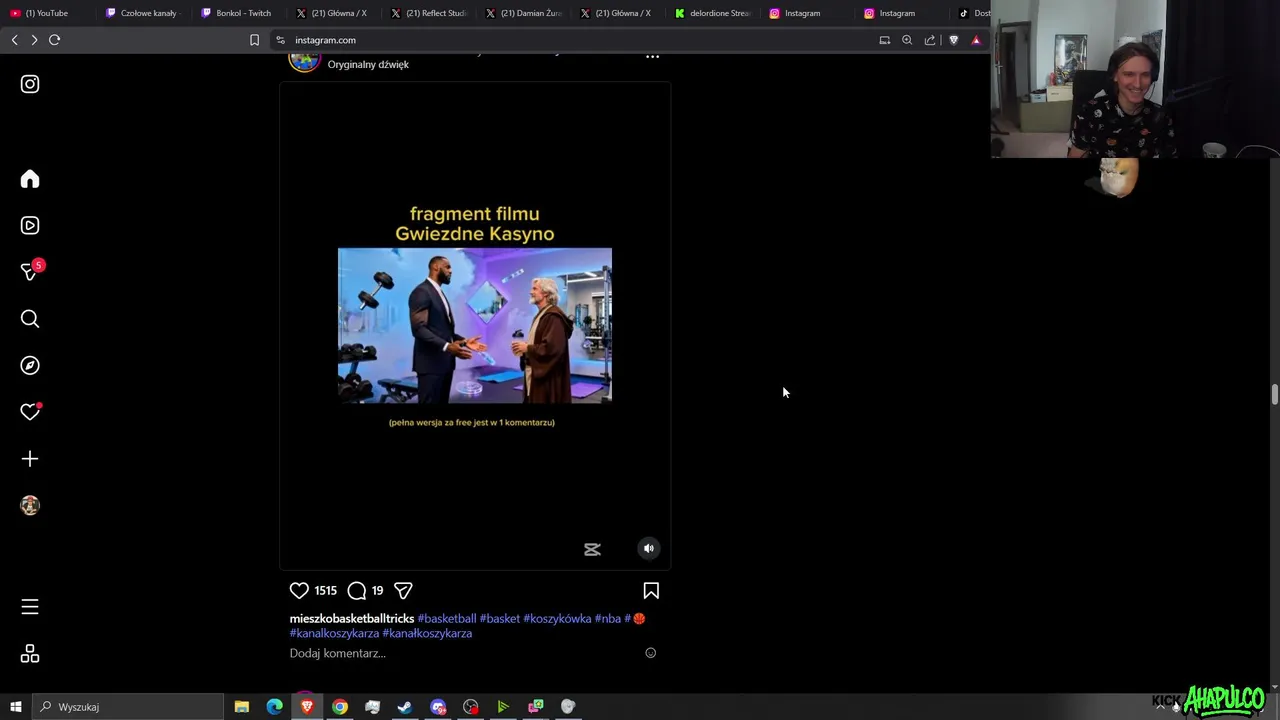Click the Wyszukaj taskbar search box

coord(128,707)
